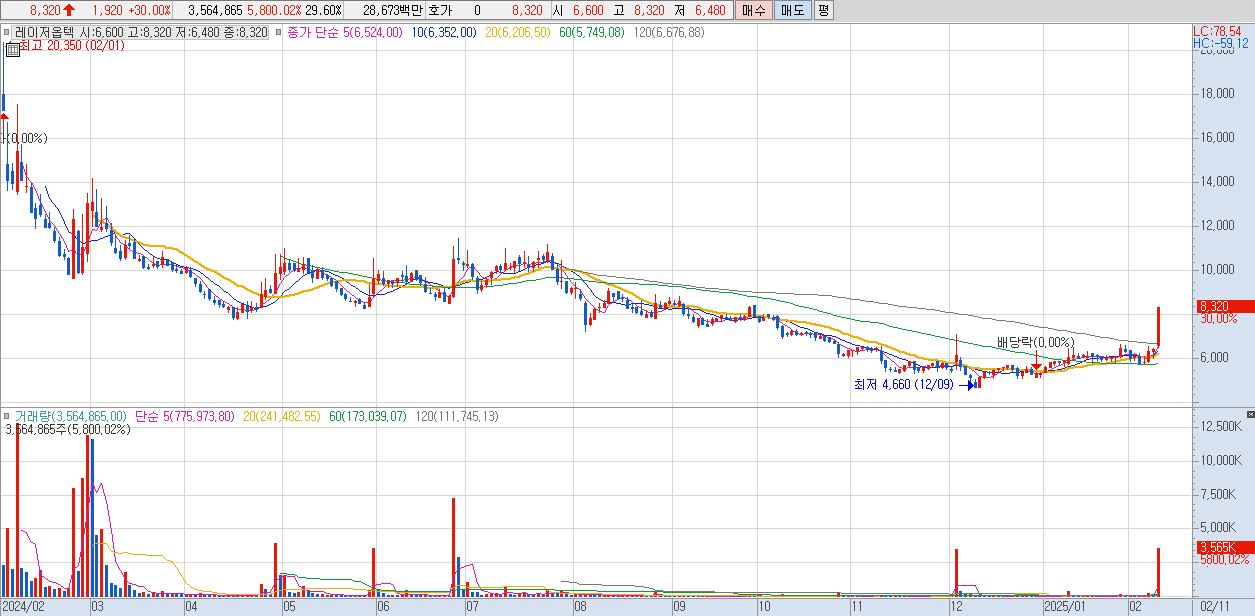
Task: Click the 매수 (buy) button
Action: [x=752, y=10]
